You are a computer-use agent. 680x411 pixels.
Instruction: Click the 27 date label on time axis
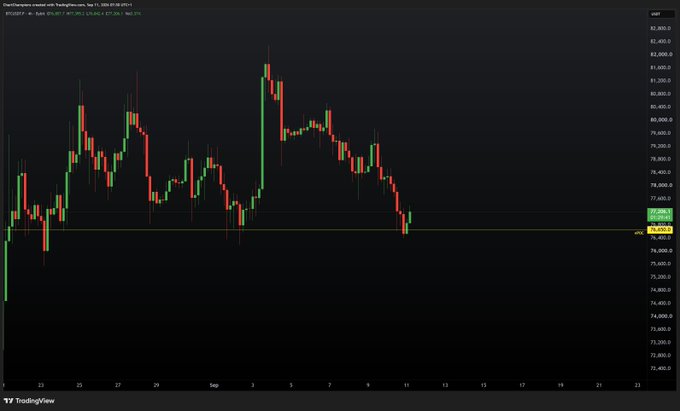pos(118,385)
